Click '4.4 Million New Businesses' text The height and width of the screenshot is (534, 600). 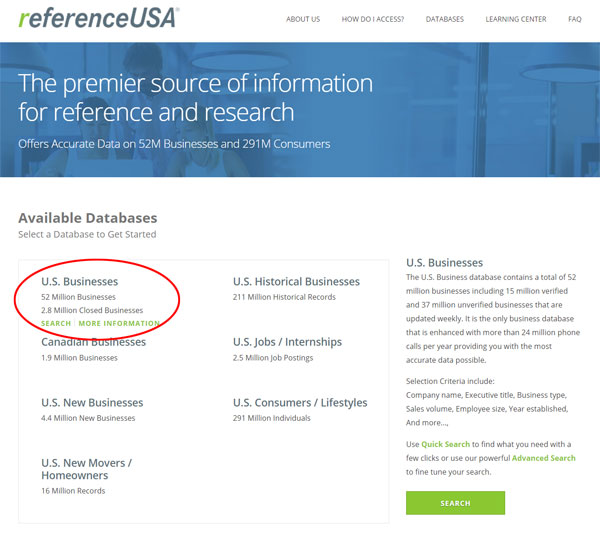coord(88,418)
